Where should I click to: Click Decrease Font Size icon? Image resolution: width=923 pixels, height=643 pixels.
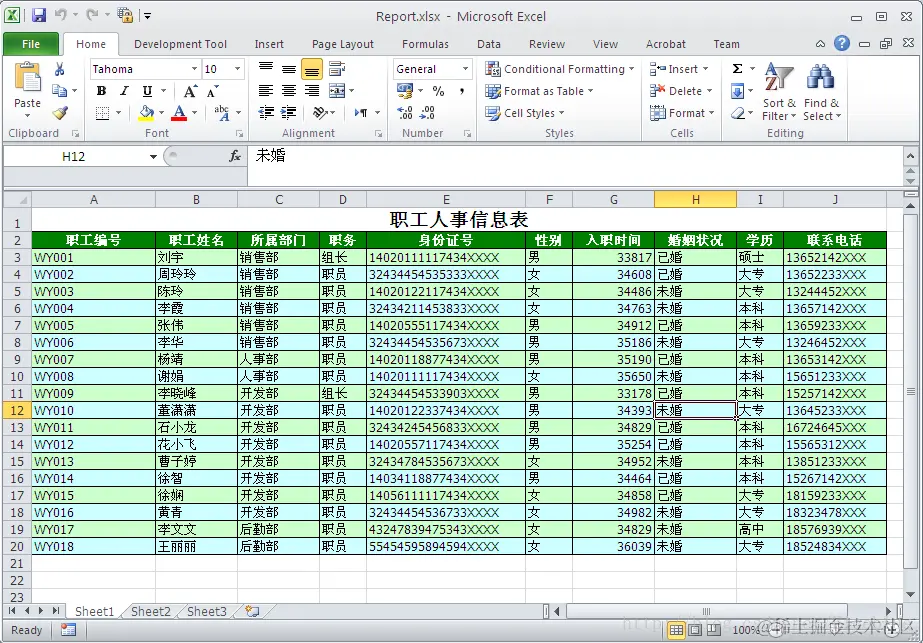coord(213,91)
